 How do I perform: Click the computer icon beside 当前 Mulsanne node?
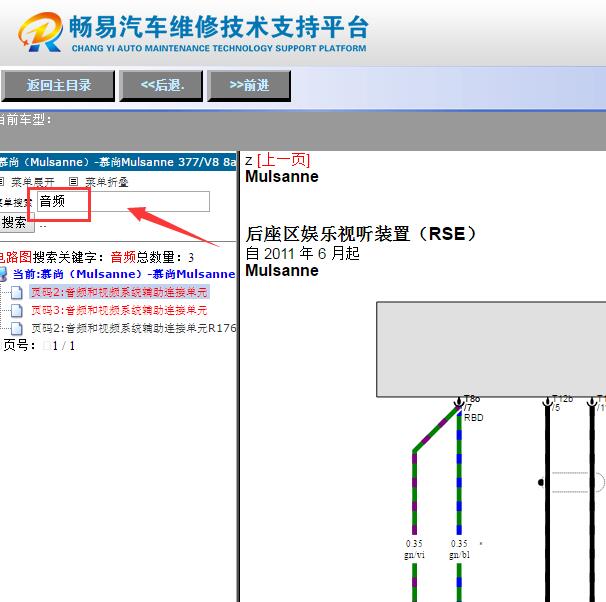coord(3,274)
